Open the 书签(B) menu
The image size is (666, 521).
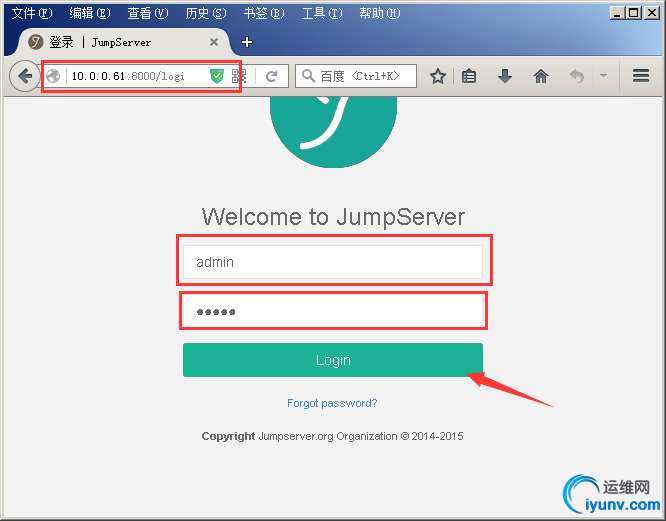[x=264, y=14]
